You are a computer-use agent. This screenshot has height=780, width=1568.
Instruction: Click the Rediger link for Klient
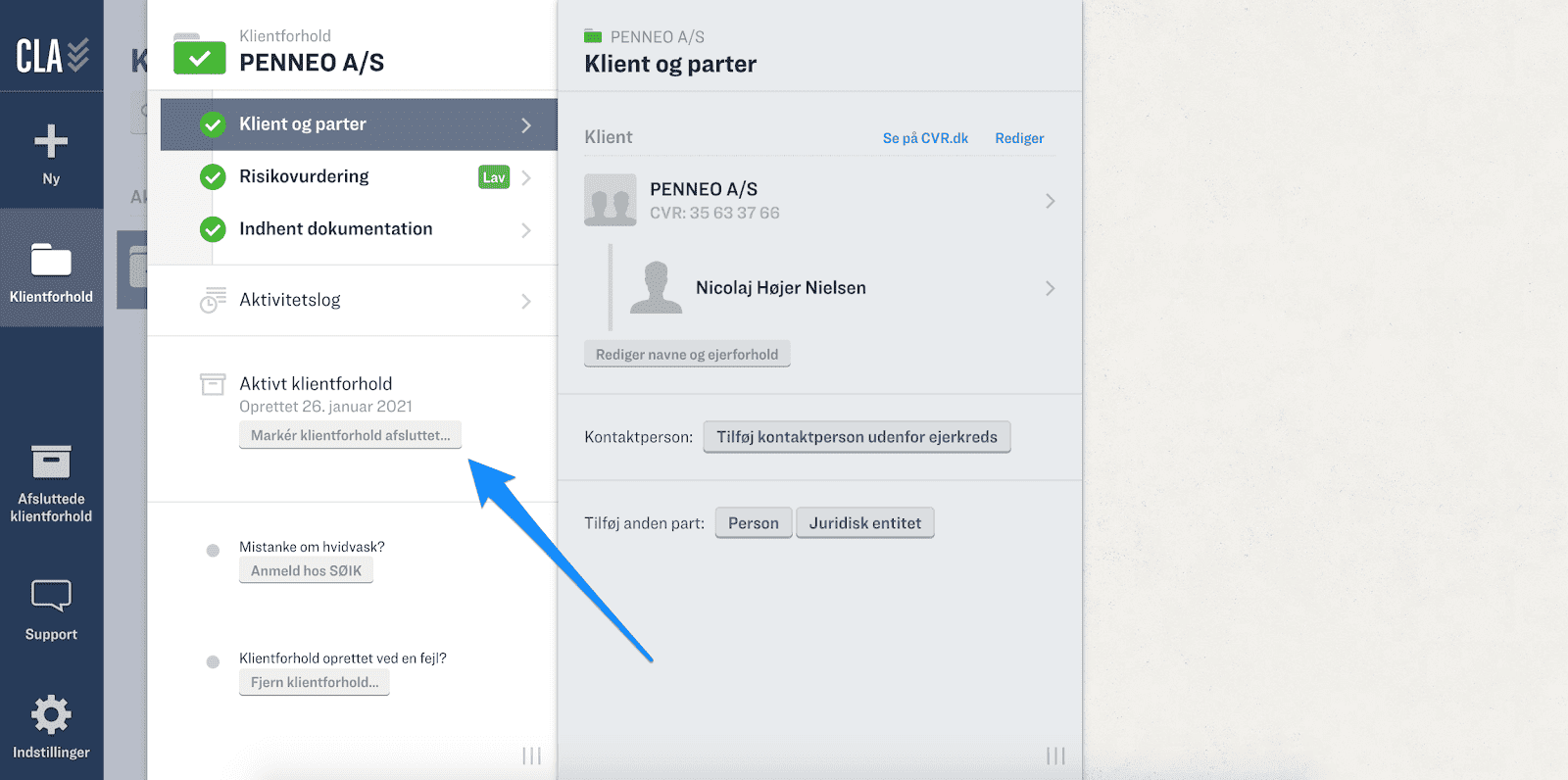(x=1019, y=138)
